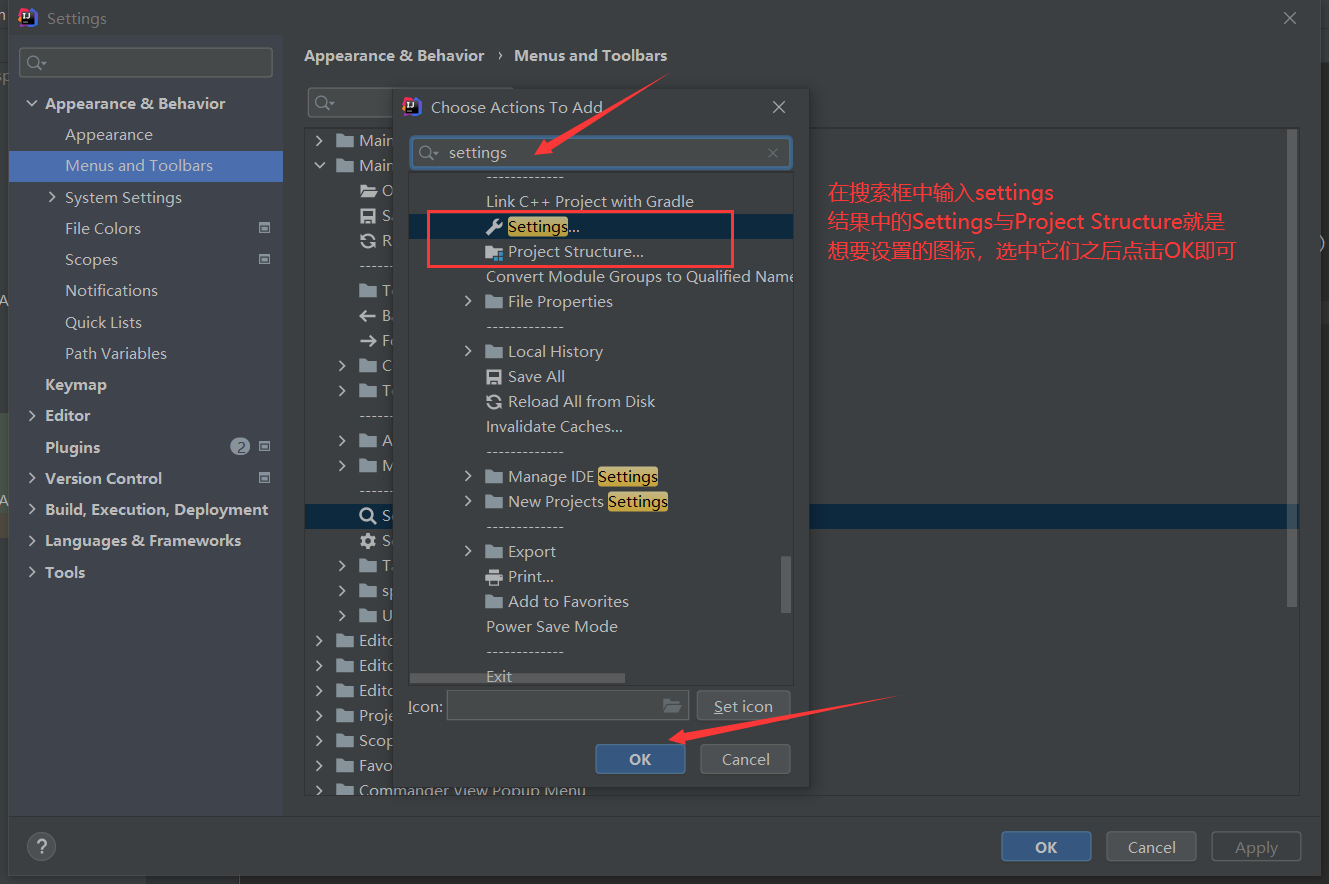The image size is (1329, 884).
Task: Click the printer icon beside Print...
Action: [x=494, y=577]
